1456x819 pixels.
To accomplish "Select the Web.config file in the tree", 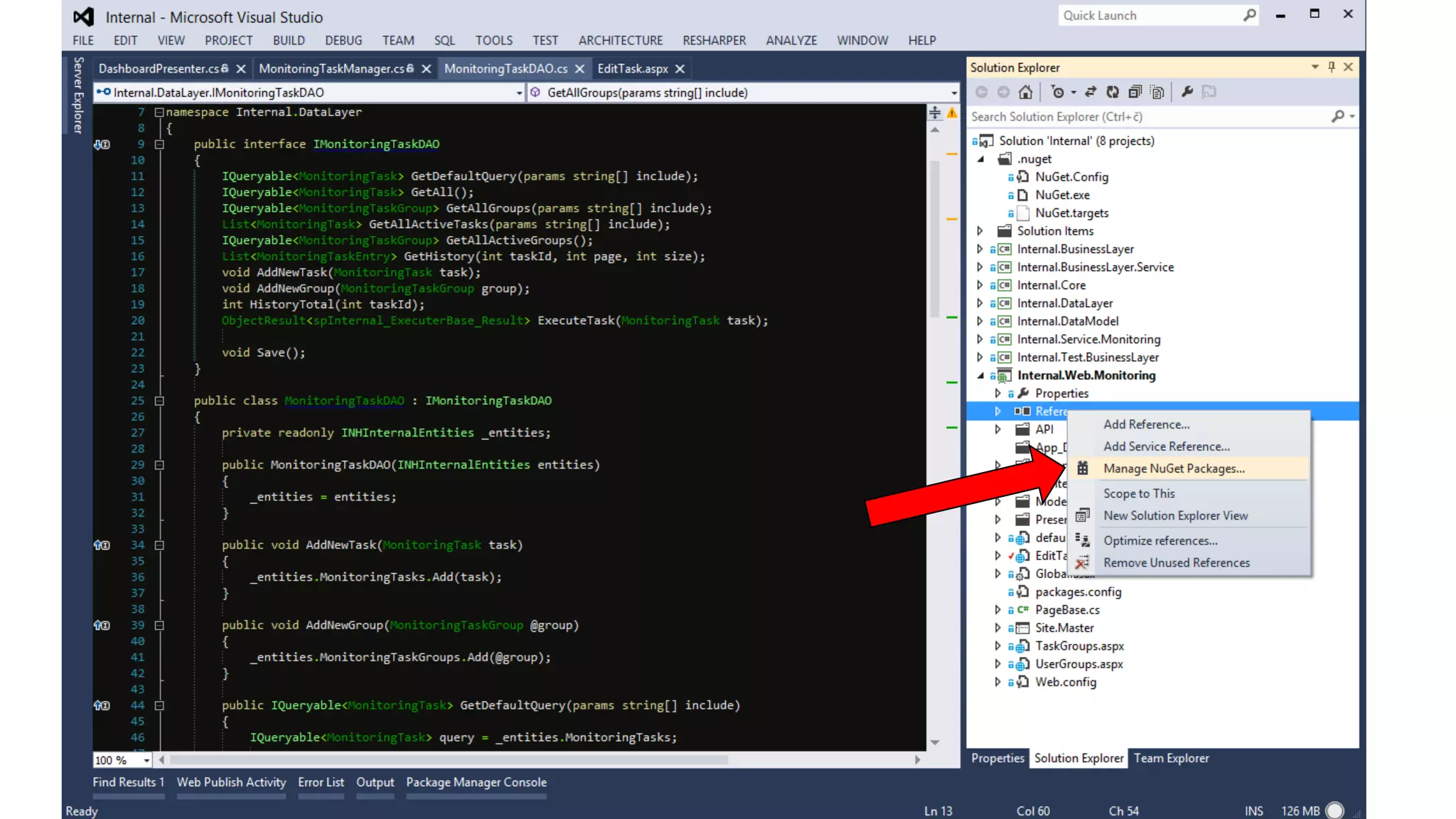I will coord(1066,682).
